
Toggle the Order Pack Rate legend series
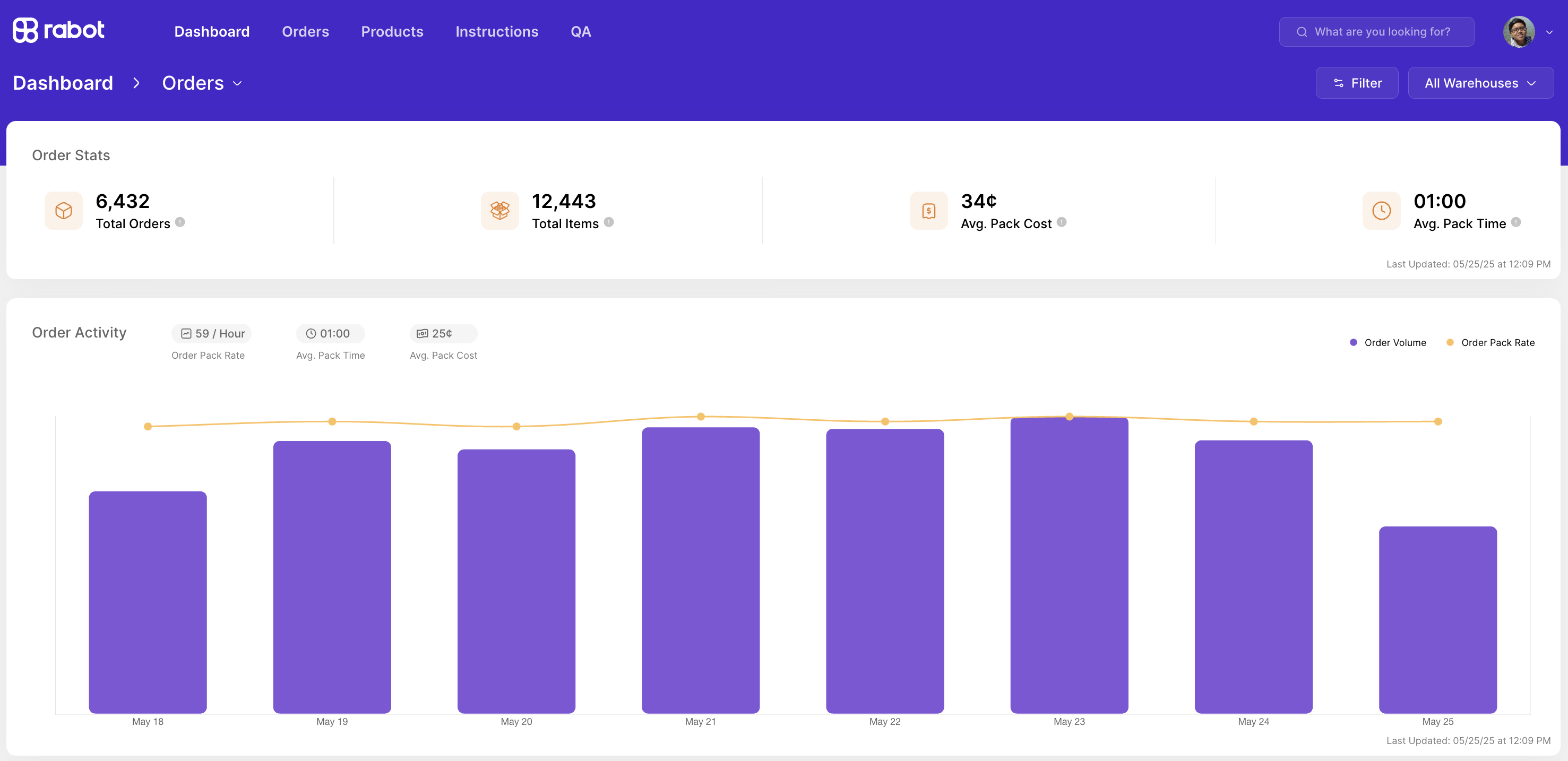[x=1490, y=342]
